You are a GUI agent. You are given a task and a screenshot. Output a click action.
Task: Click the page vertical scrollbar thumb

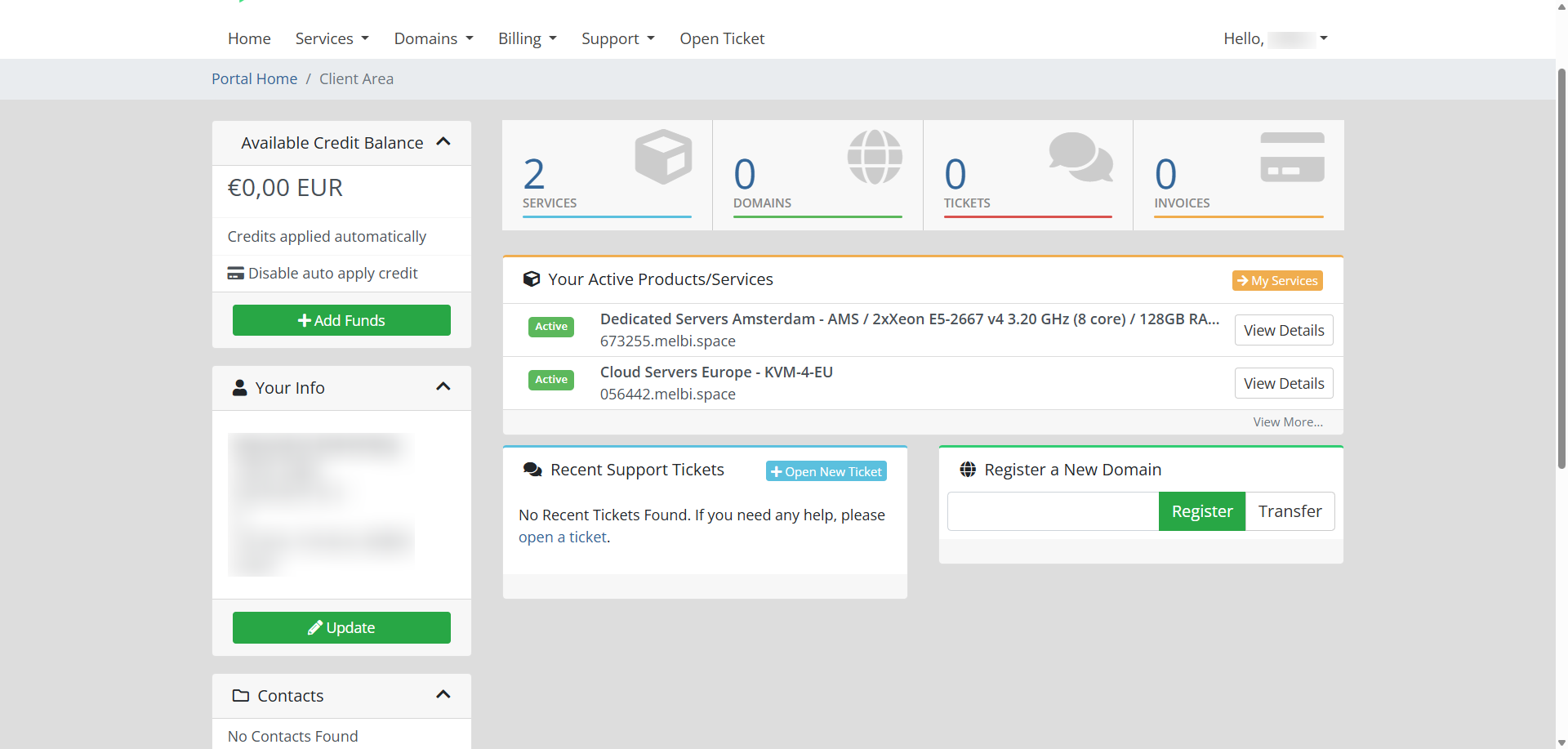tap(1561, 268)
